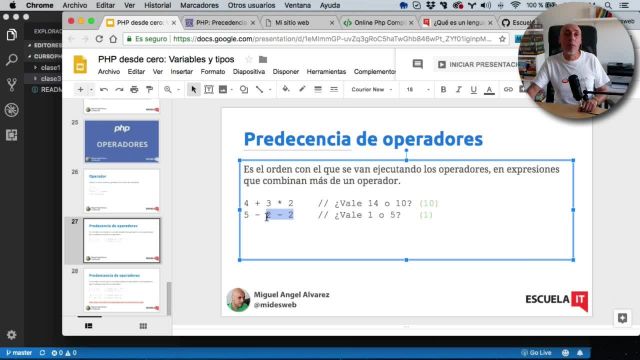This screenshot has height=360, width=640.
Task: Open the Courier New font dropdown
Action: point(372,89)
